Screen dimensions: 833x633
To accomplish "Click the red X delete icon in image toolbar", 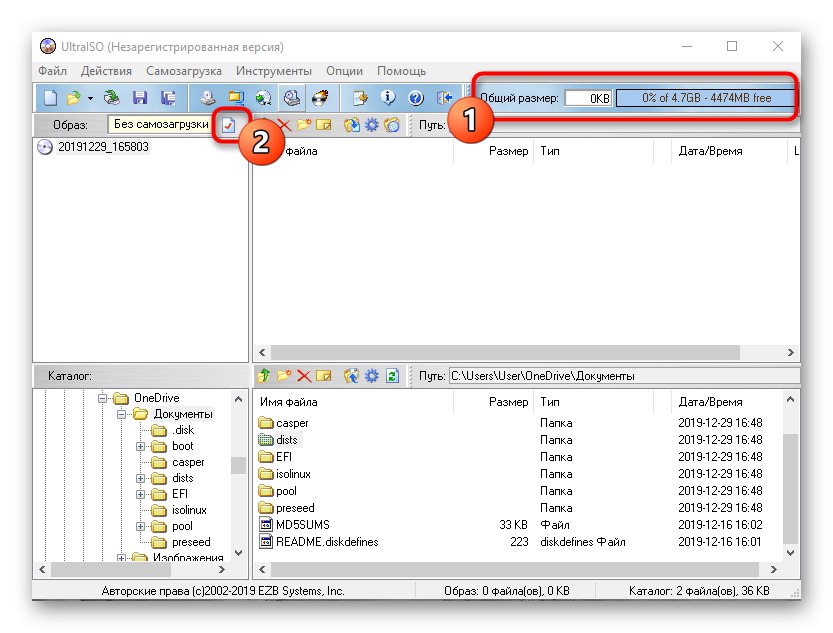I will click(x=285, y=125).
